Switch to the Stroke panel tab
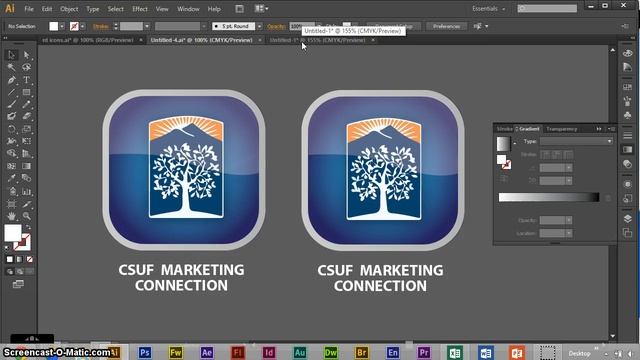The height and width of the screenshot is (360, 640). click(504, 129)
